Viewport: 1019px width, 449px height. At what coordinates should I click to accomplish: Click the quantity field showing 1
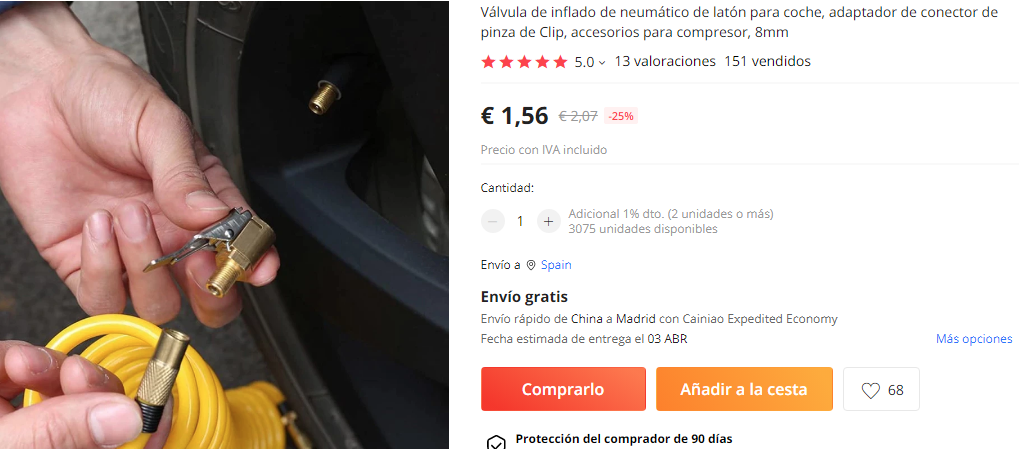click(520, 222)
